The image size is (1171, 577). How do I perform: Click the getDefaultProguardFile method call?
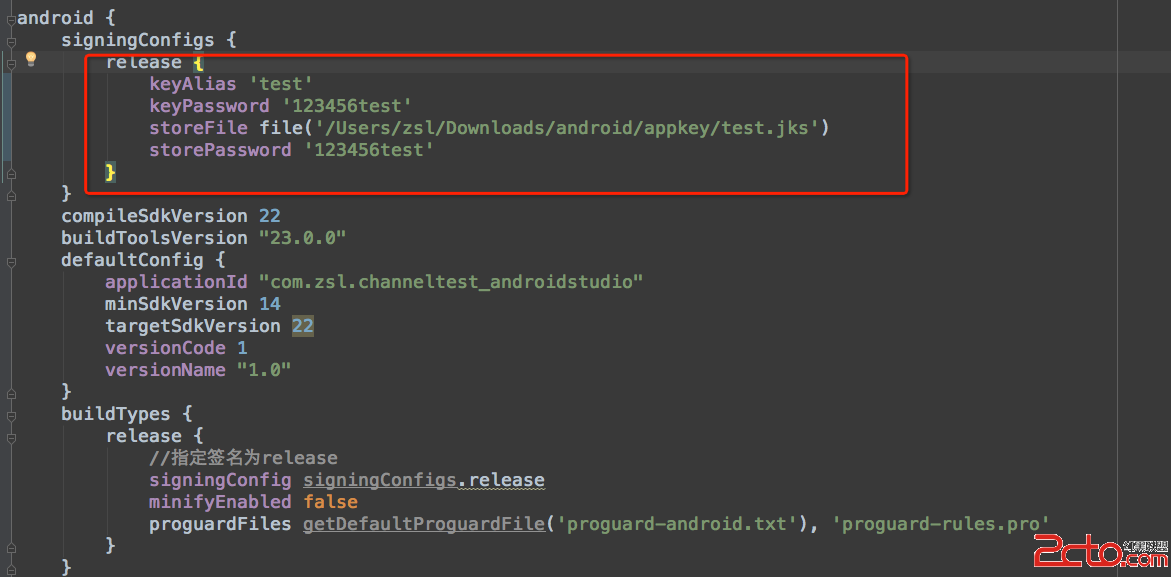click(x=424, y=524)
